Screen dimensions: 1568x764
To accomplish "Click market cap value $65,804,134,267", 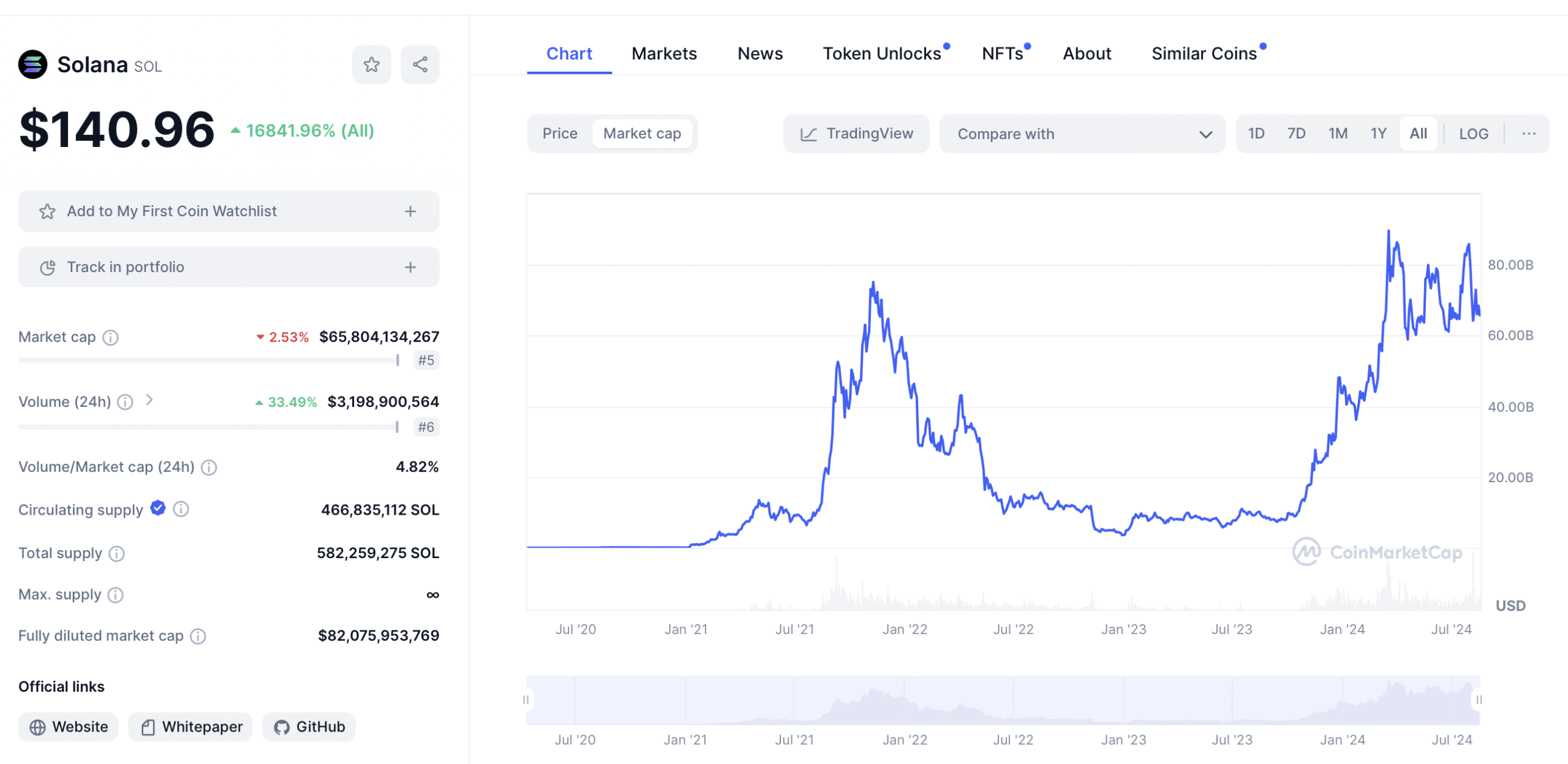I will point(379,337).
